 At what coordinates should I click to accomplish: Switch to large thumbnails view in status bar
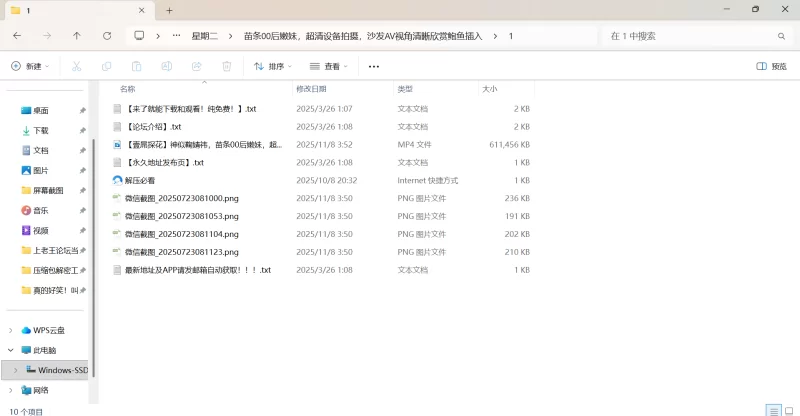point(788,410)
